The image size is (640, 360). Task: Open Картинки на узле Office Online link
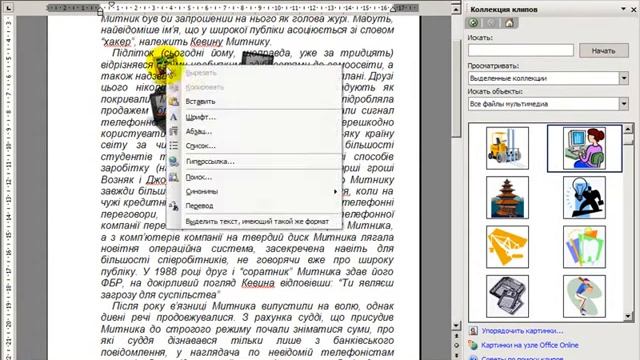530,345
